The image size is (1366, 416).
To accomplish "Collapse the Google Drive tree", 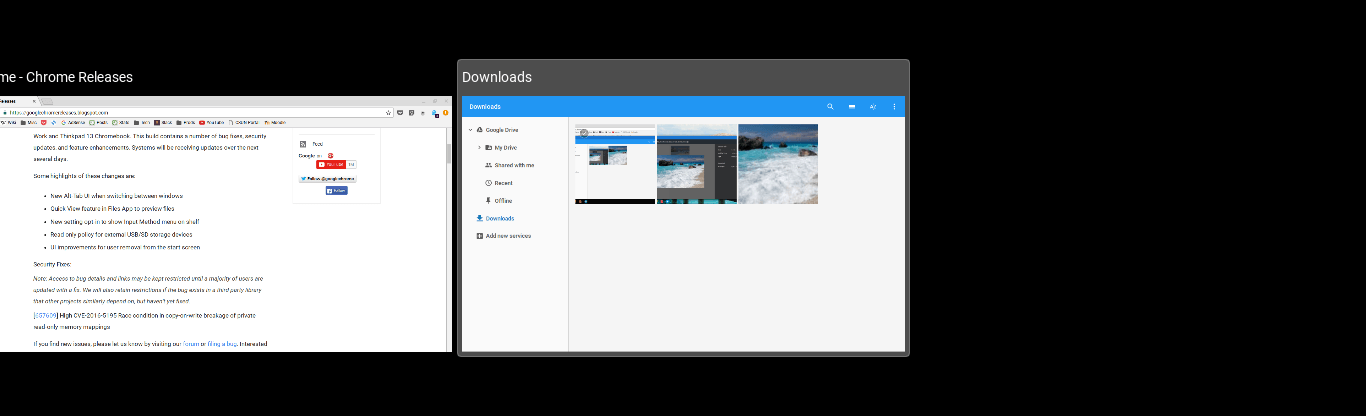I will point(469,130).
